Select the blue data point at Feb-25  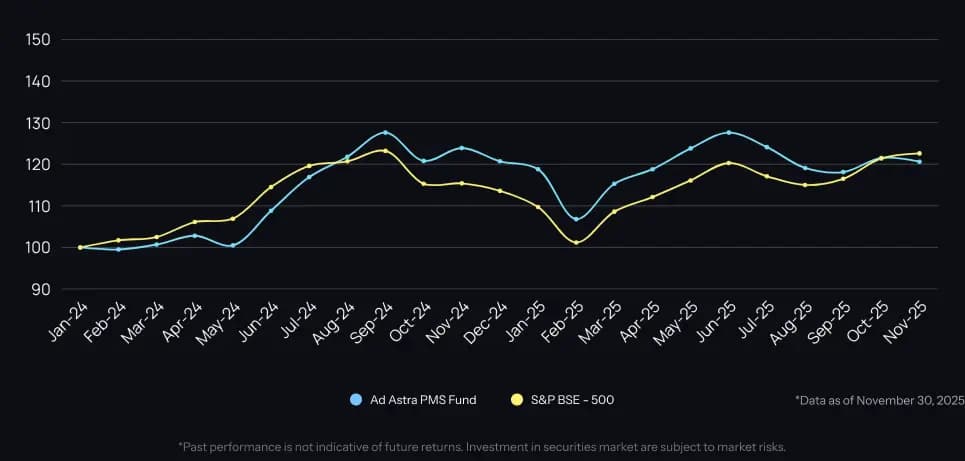[x=576, y=219]
